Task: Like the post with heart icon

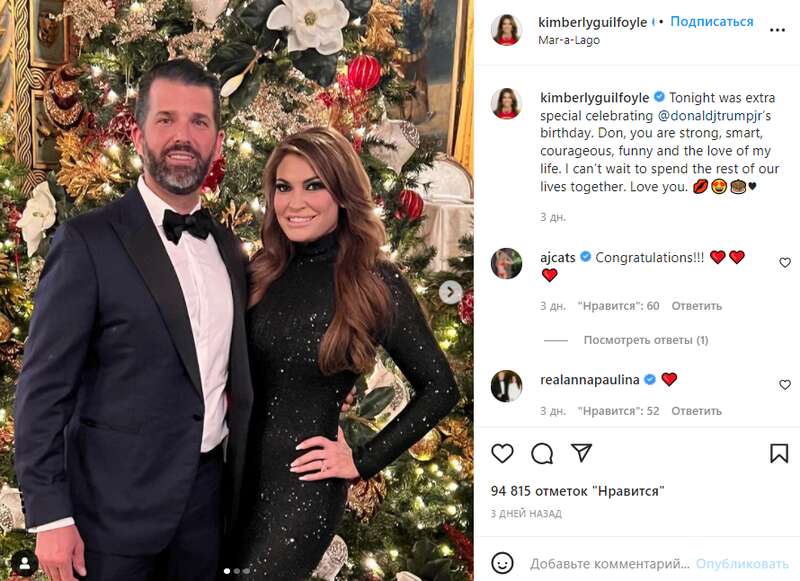Action: (502, 453)
